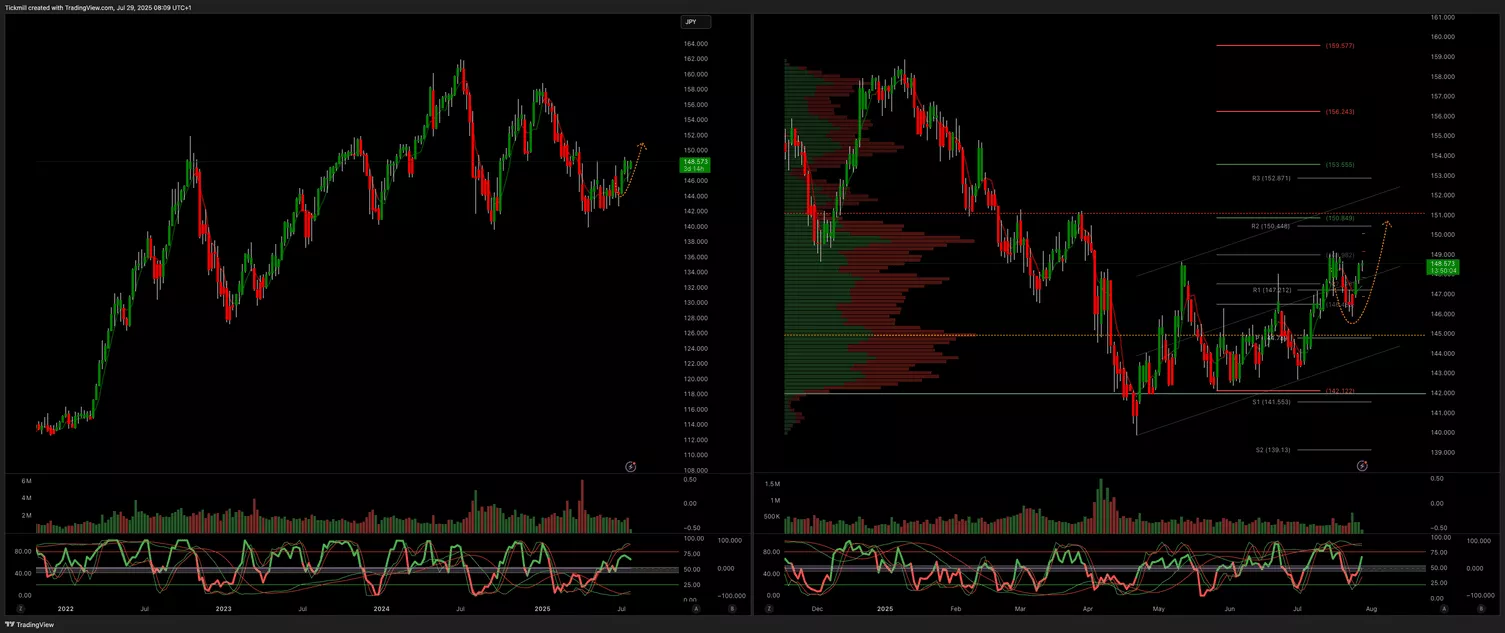
Task: Select the red (159.577) level line label
Action: click(x=1340, y=46)
